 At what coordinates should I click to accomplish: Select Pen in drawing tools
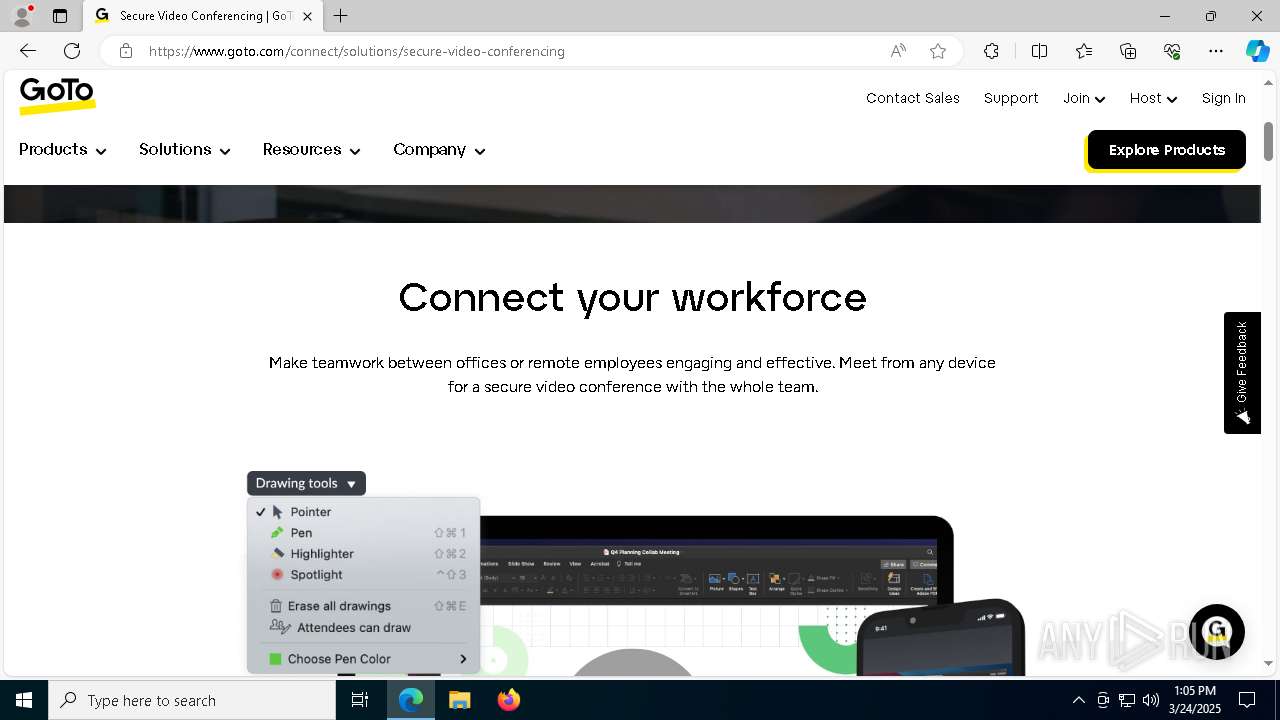[300, 533]
